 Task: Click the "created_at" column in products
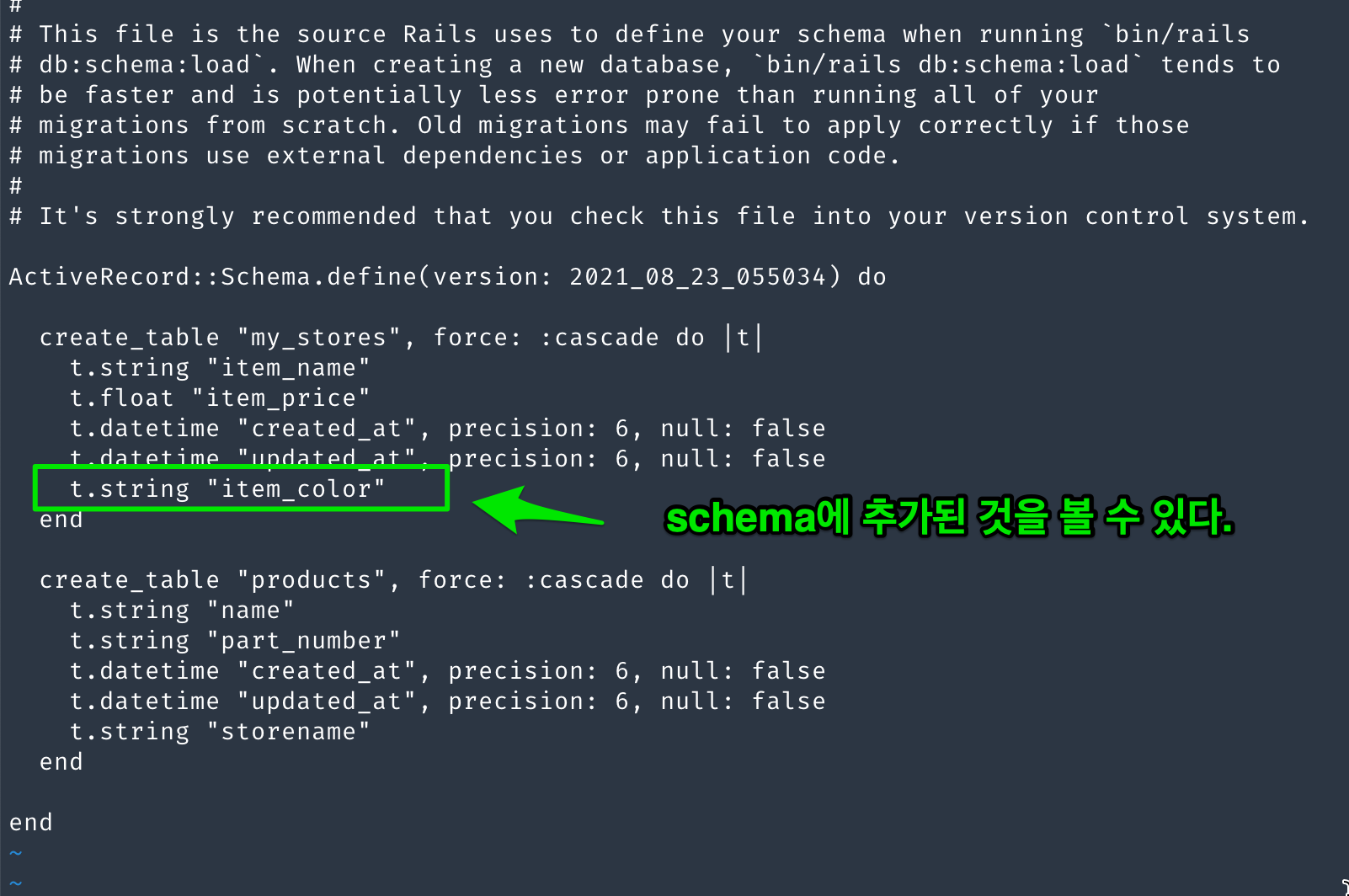point(326,671)
